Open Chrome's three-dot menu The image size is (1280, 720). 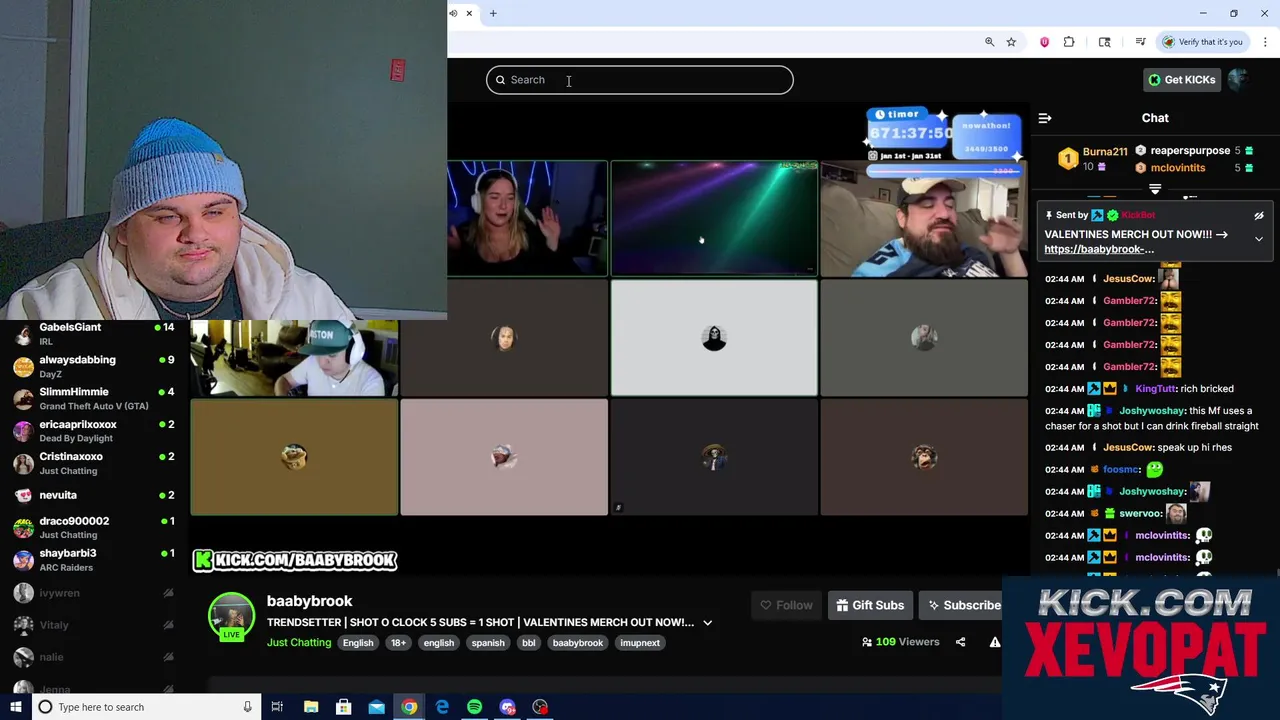tap(1265, 42)
